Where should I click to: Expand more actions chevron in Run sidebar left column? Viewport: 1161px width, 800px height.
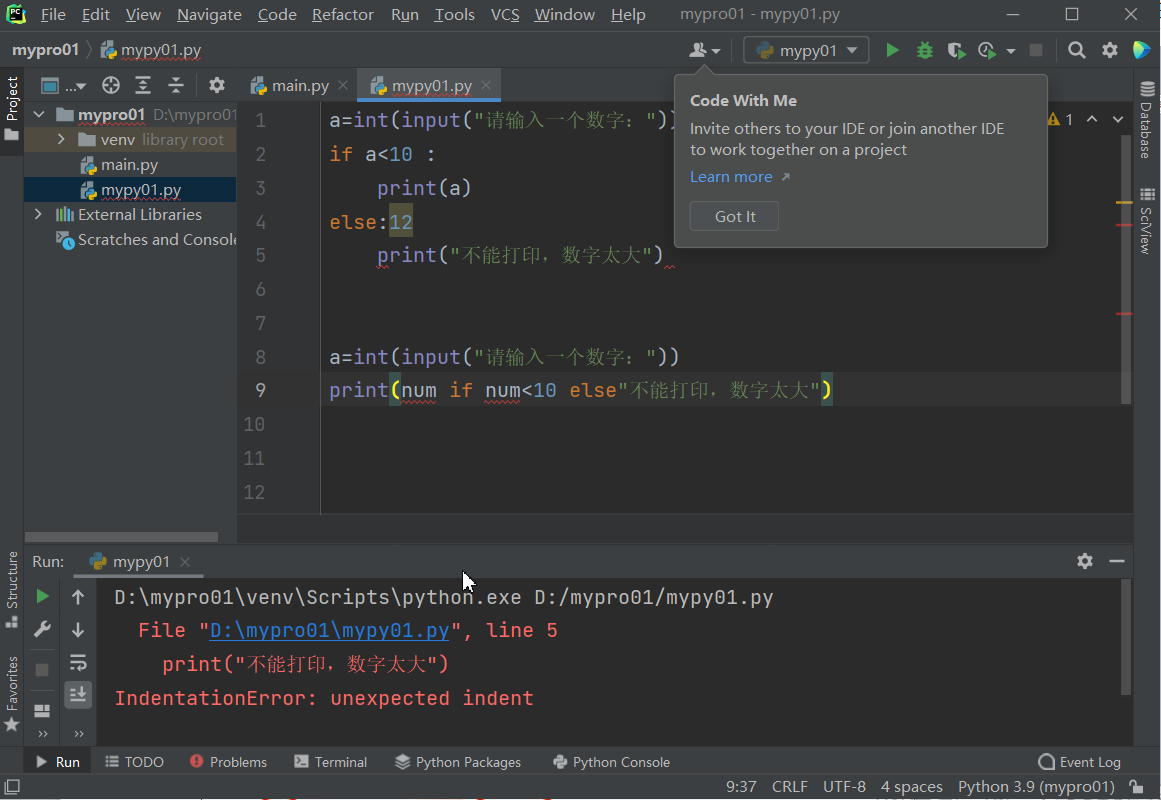point(42,734)
